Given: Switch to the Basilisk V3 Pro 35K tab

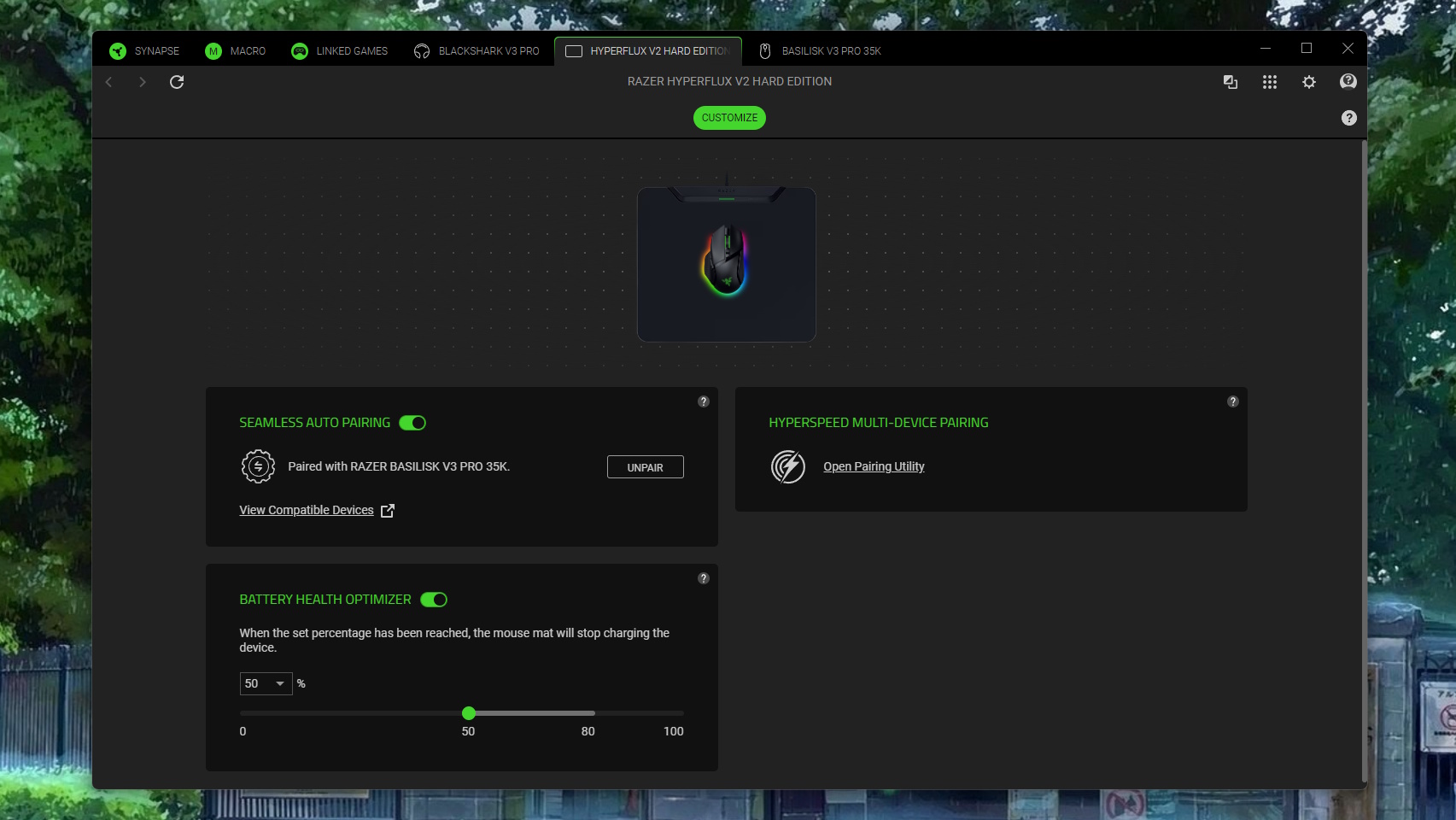Looking at the screenshot, I should pyautogui.click(x=832, y=50).
